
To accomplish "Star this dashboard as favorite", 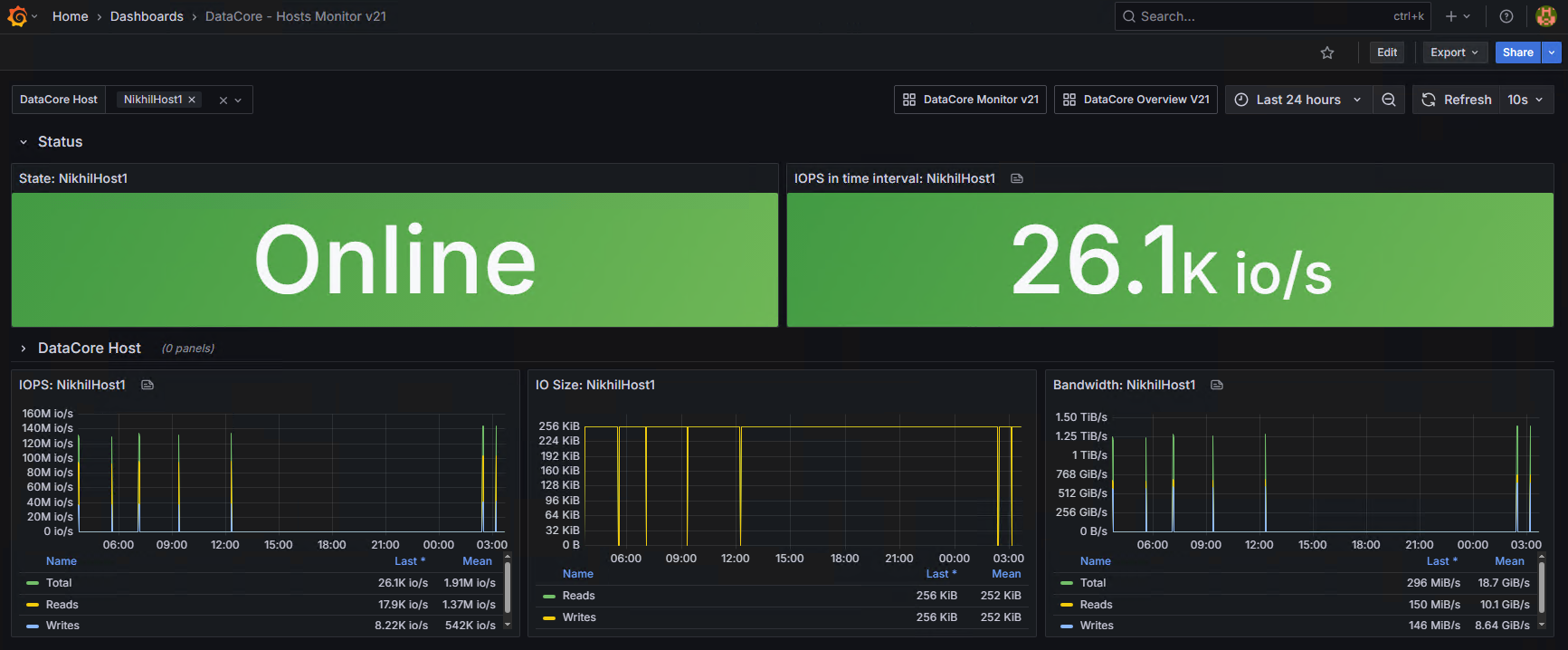I will click(x=1327, y=53).
